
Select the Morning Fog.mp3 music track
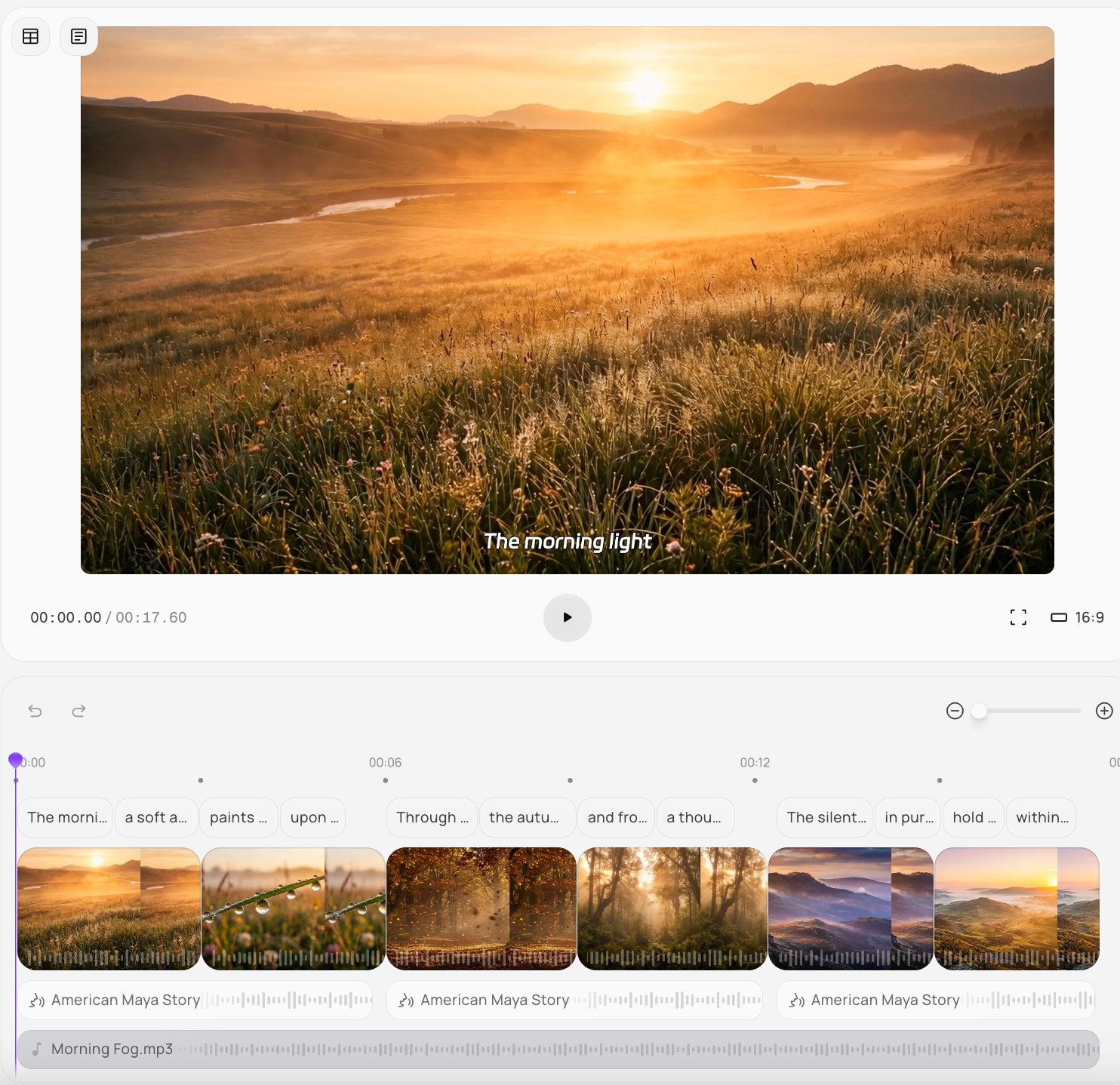[557, 1049]
